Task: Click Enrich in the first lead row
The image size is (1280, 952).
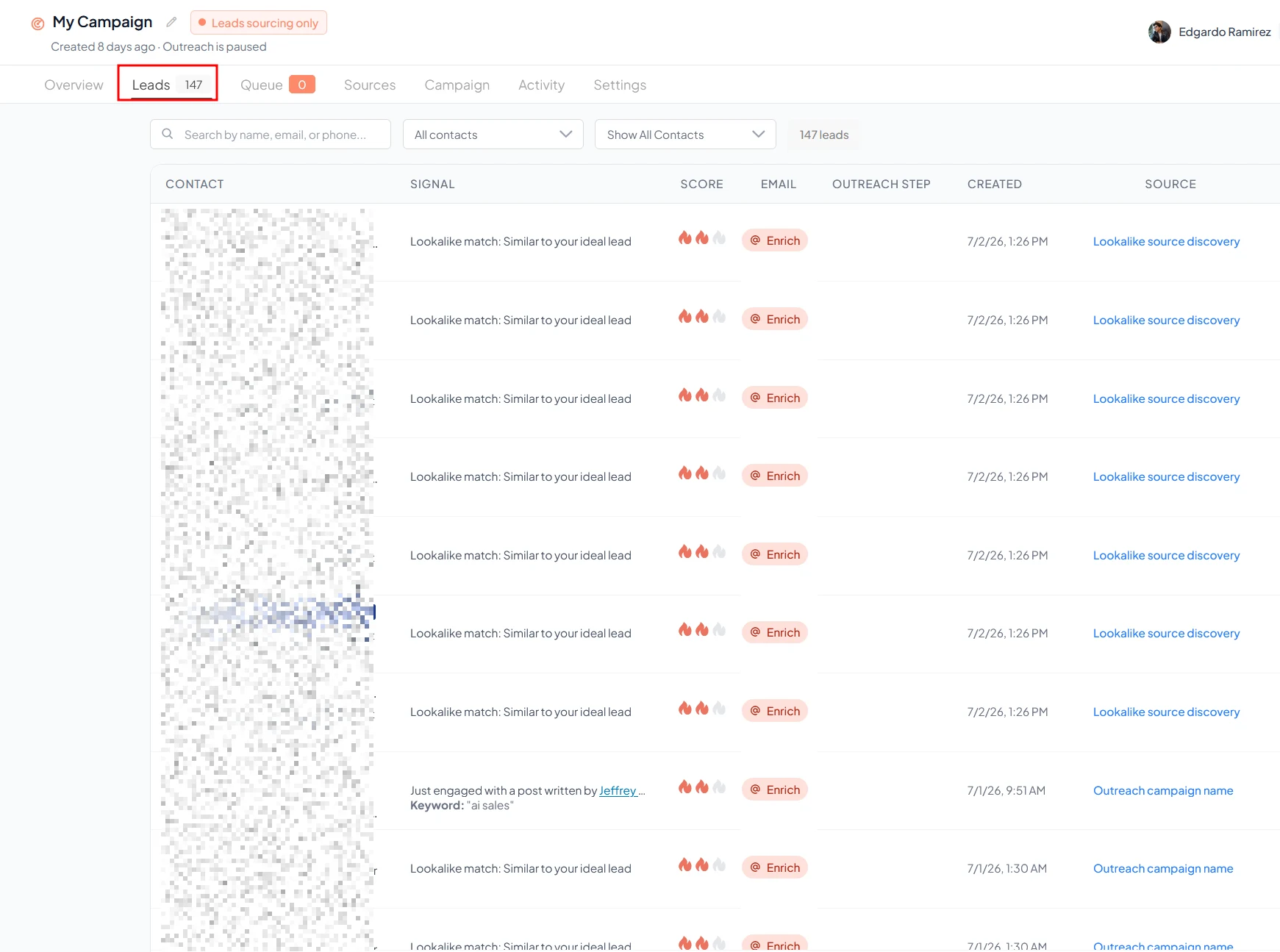Action: click(775, 240)
